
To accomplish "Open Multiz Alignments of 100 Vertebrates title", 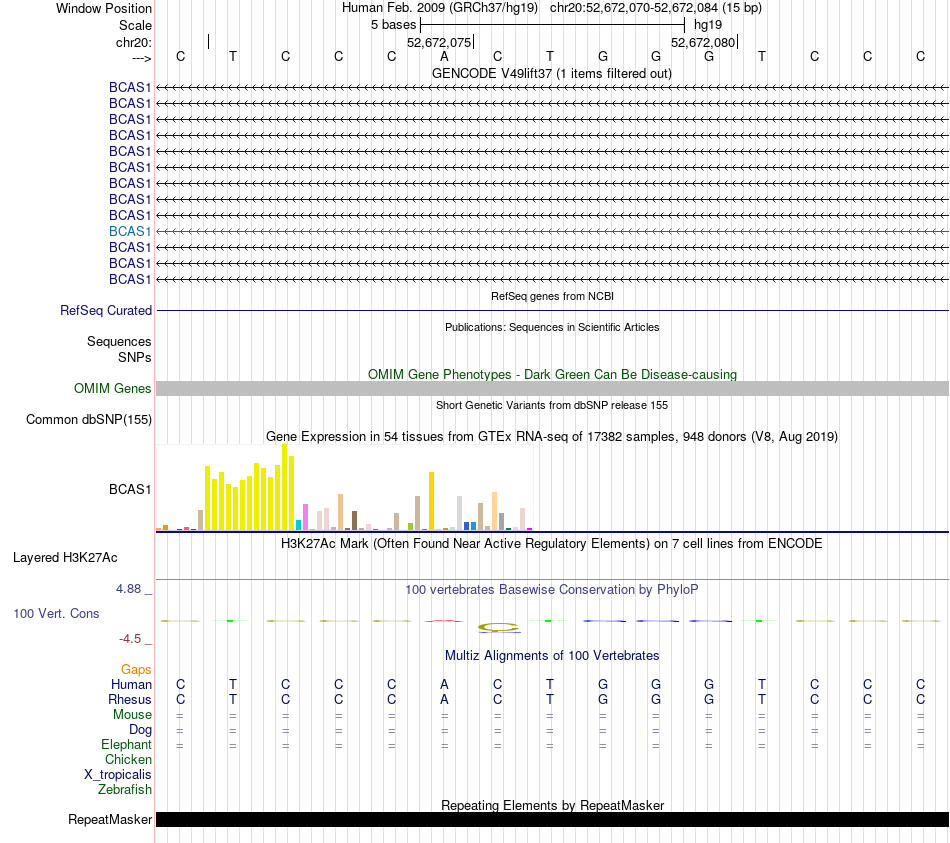I will tap(552, 656).
